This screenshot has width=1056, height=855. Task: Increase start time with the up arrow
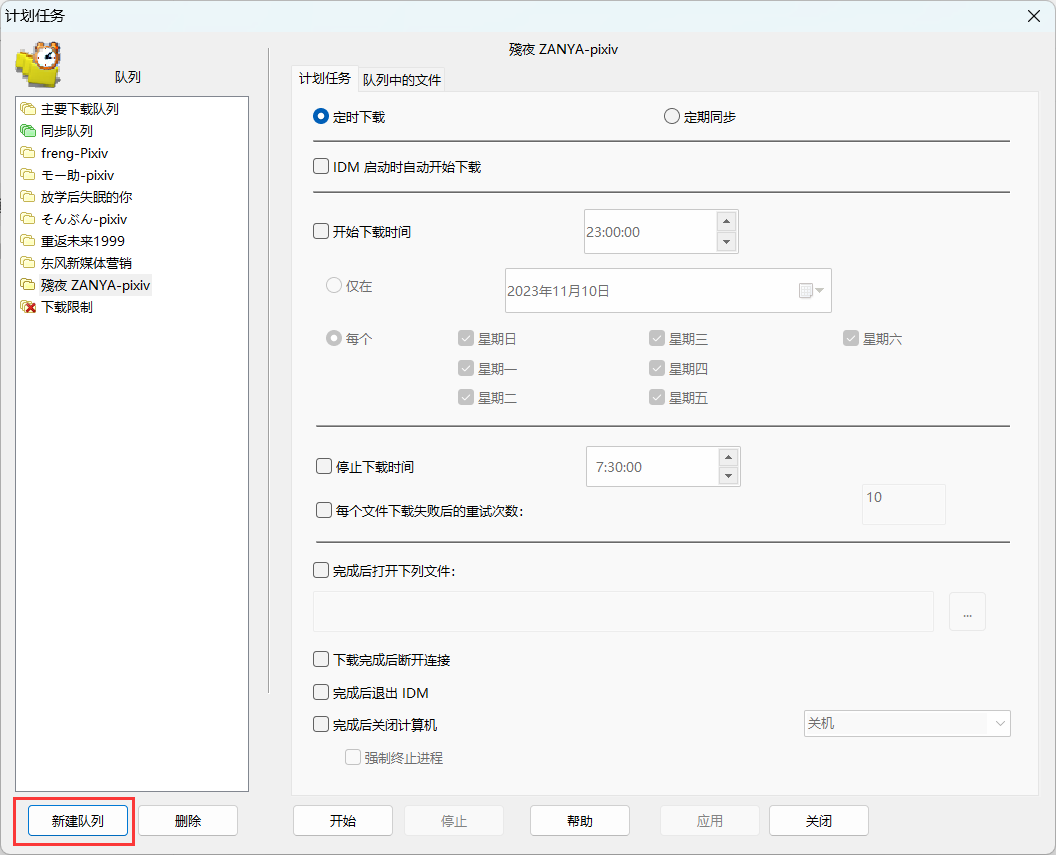726,221
